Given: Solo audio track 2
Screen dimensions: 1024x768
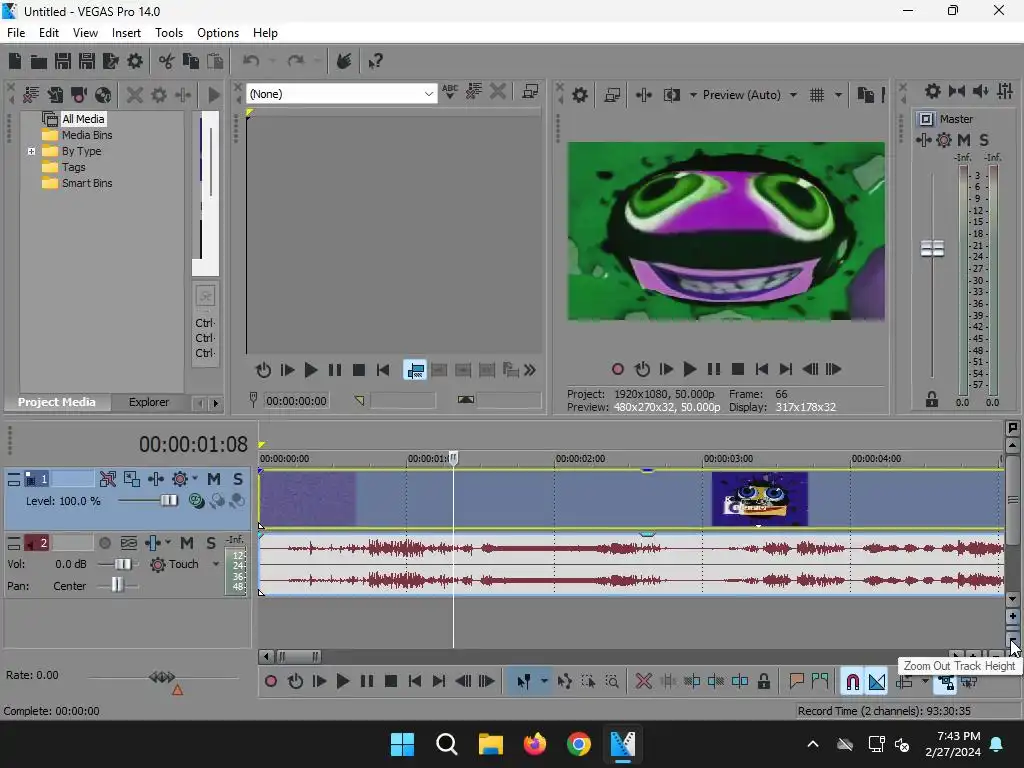Looking at the screenshot, I should 211,543.
